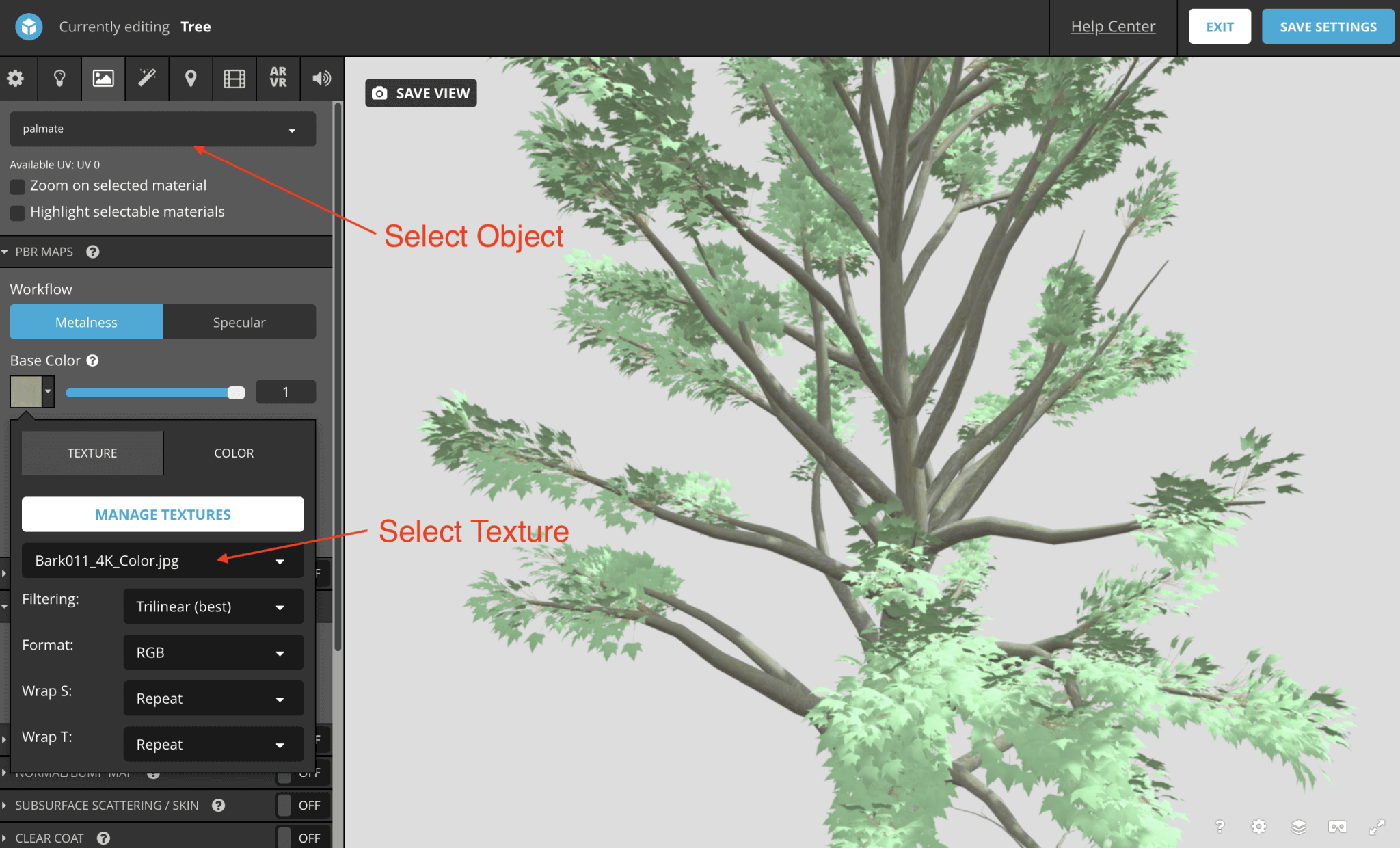Enable Highlight selectable materials
The width and height of the screenshot is (1400, 848).
click(17, 213)
